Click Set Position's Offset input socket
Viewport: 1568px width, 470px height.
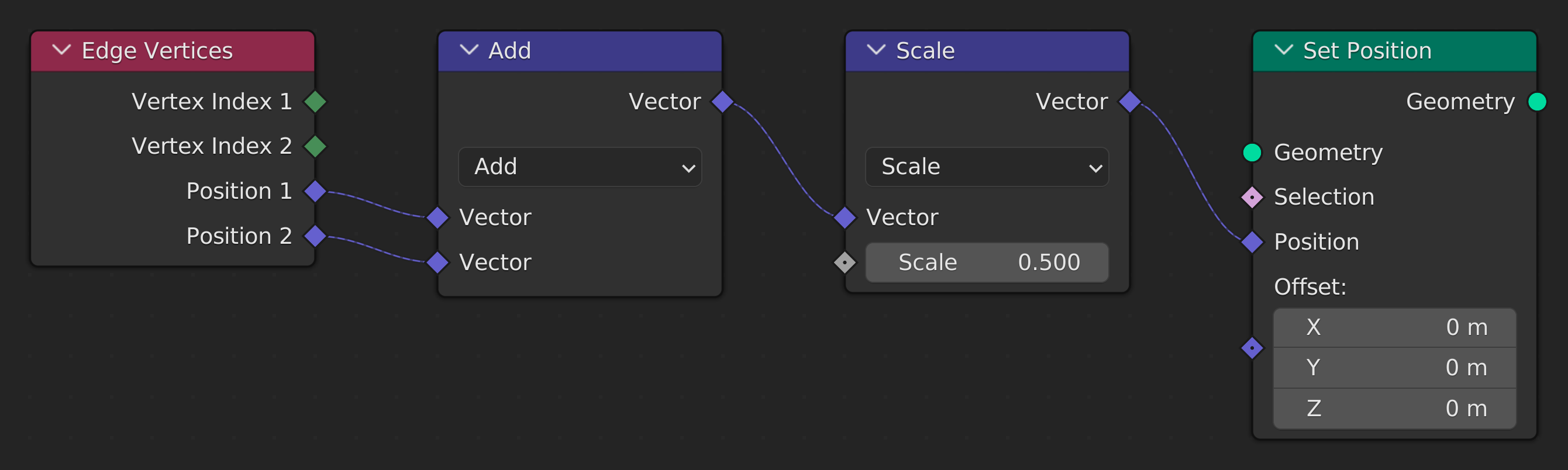[1252, 348]
